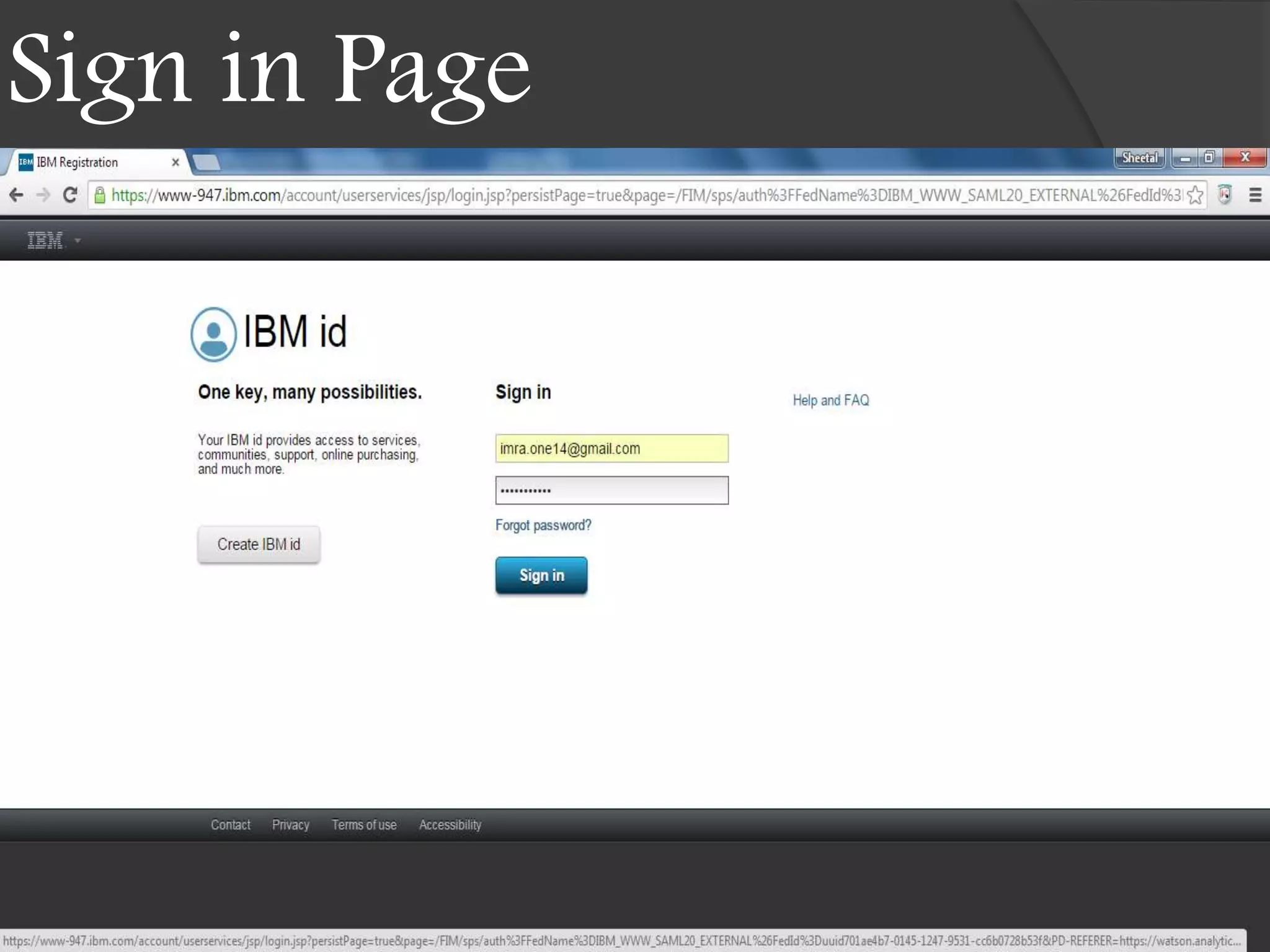
Task: Bookmark this page with the star icon
Action: pyautogui.click(x=1195, y=196)
